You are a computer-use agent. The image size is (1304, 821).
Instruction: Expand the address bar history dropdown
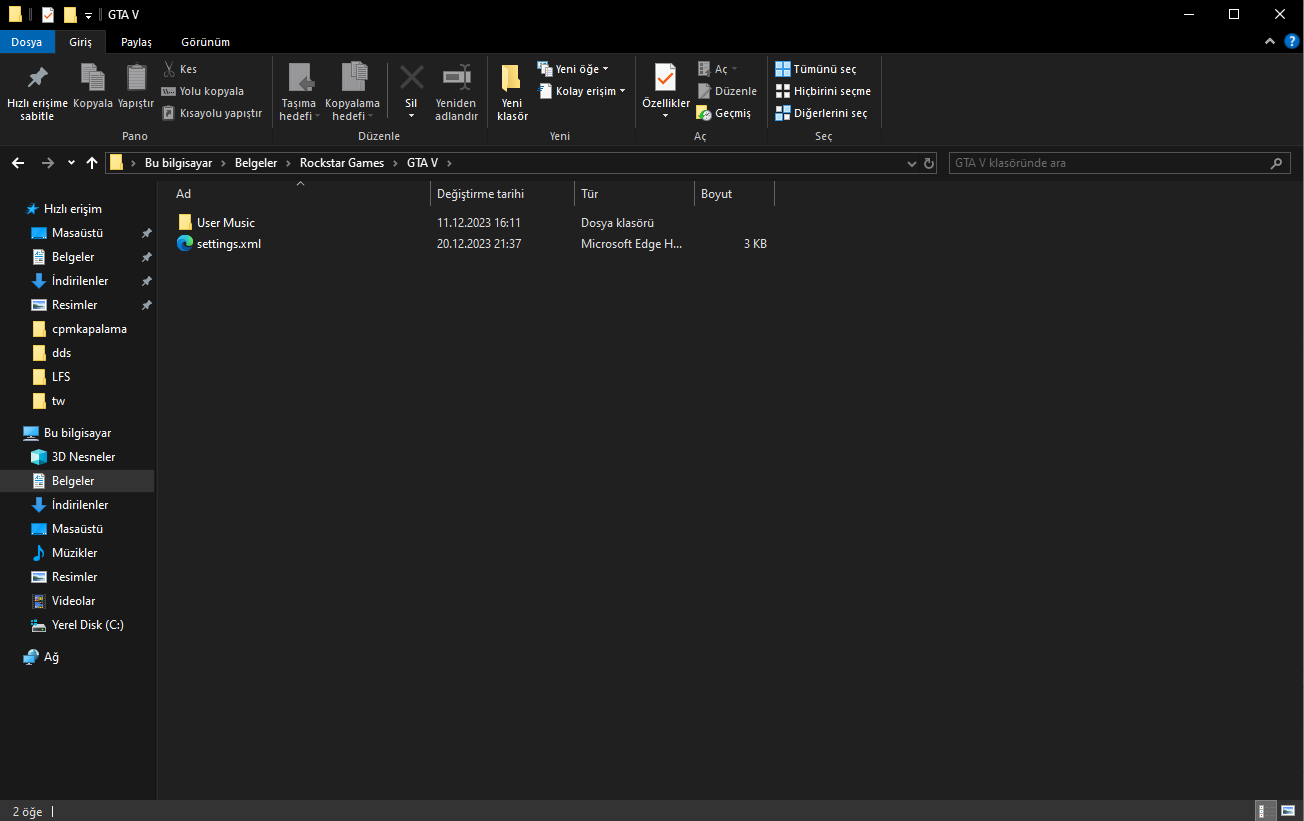point(911,163)
